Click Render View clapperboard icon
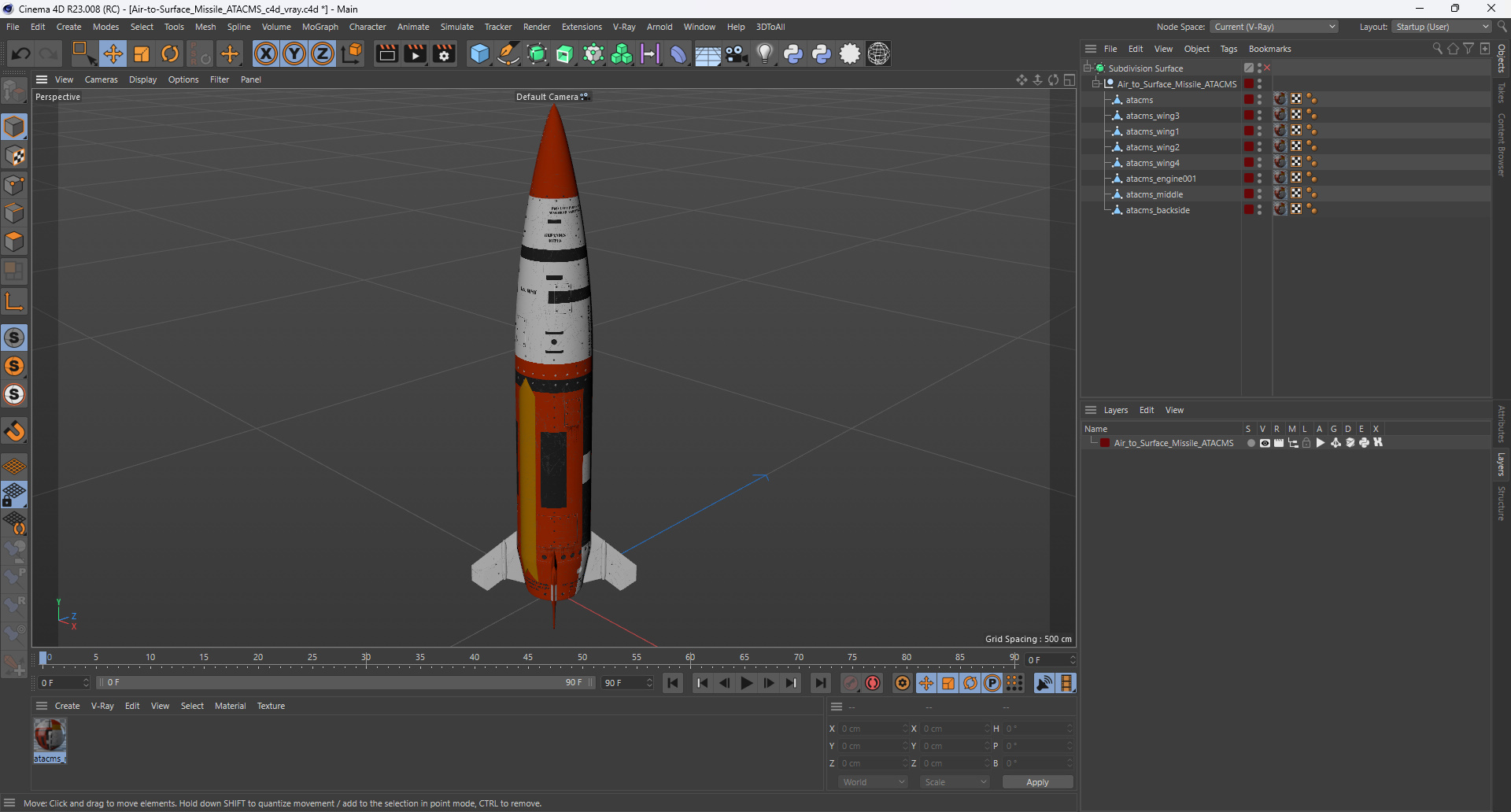 pyautogui.click(x=386, y=54)
